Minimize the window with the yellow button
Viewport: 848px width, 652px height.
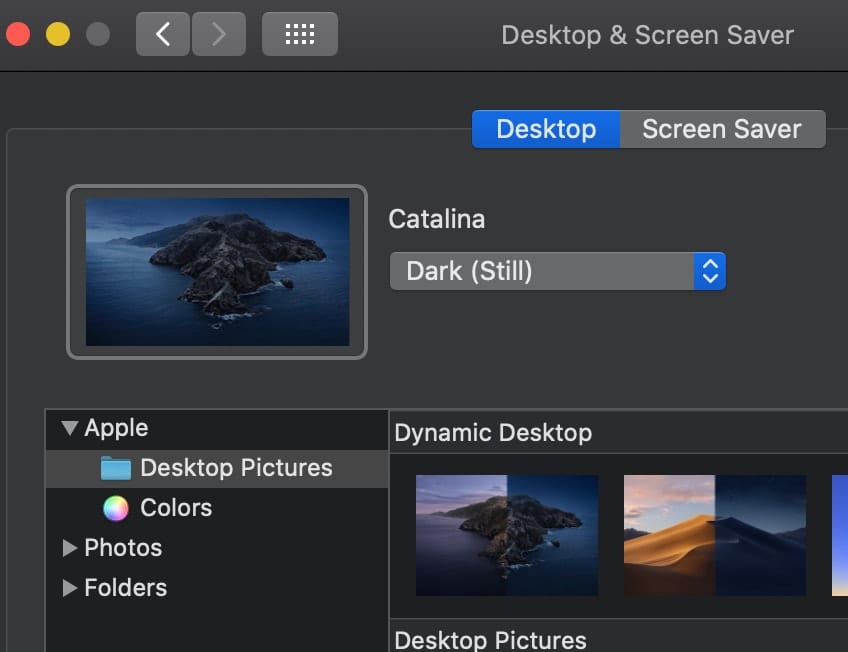point(58,35)
